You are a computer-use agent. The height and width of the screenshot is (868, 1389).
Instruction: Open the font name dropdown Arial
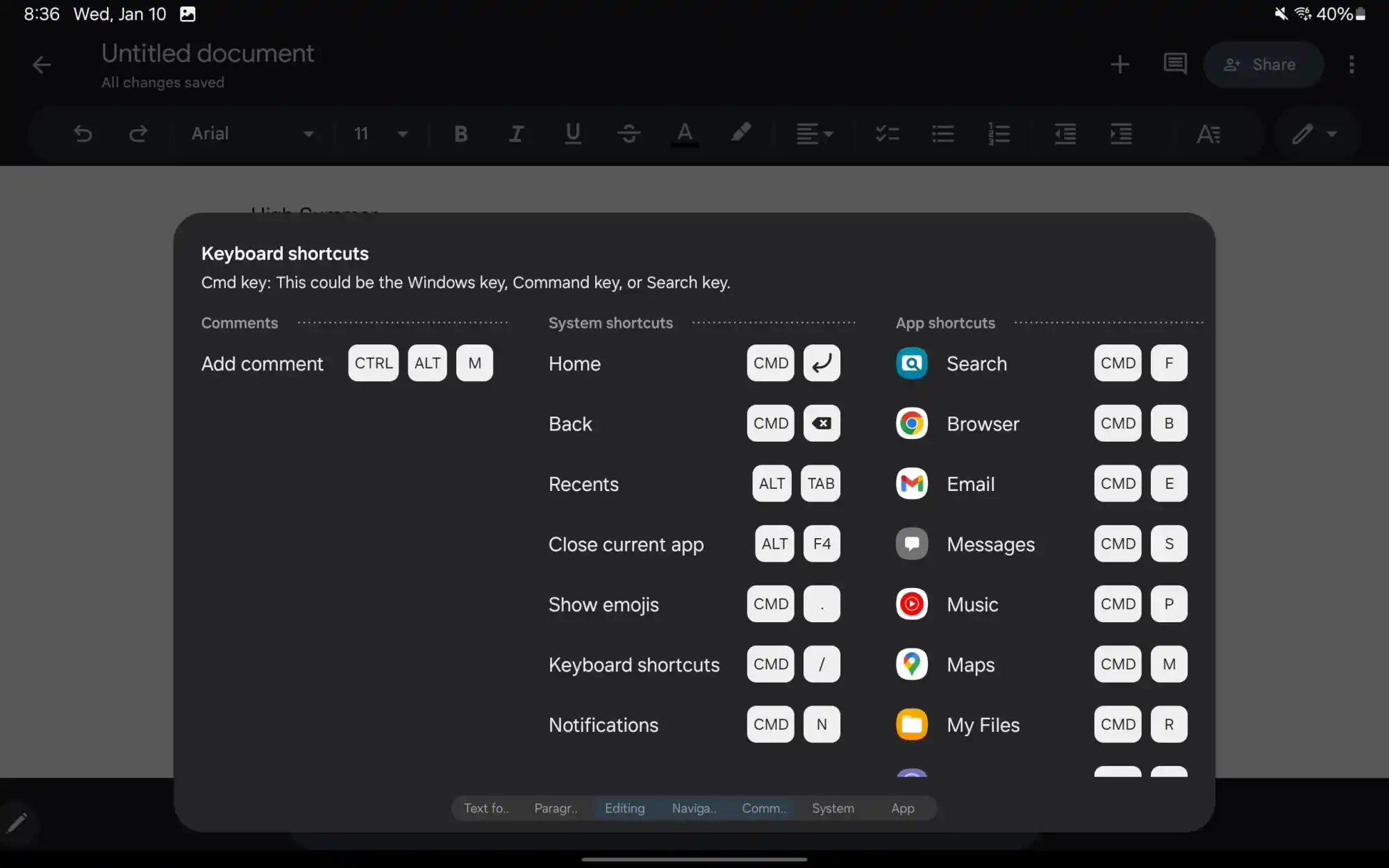(x=250, y=132)
